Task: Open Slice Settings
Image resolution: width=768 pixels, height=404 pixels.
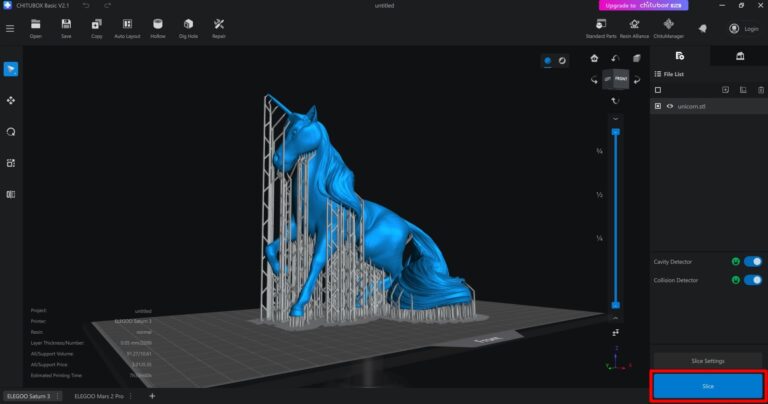Action: [707, 360]
